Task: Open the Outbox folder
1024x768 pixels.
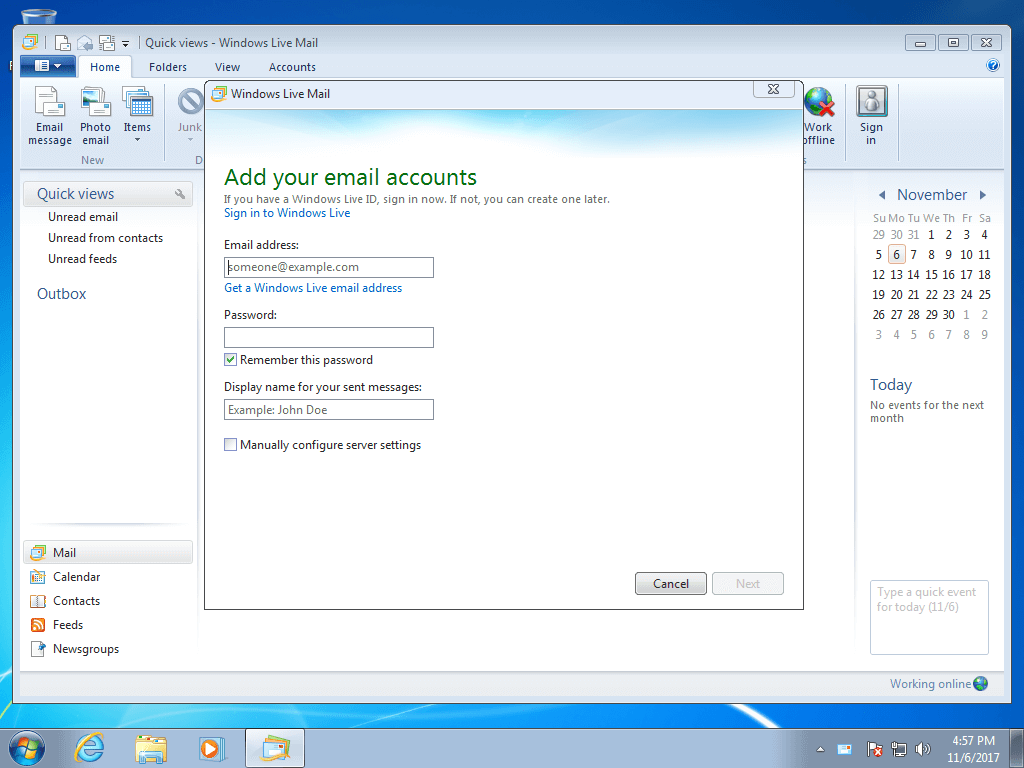Action: 61,294
